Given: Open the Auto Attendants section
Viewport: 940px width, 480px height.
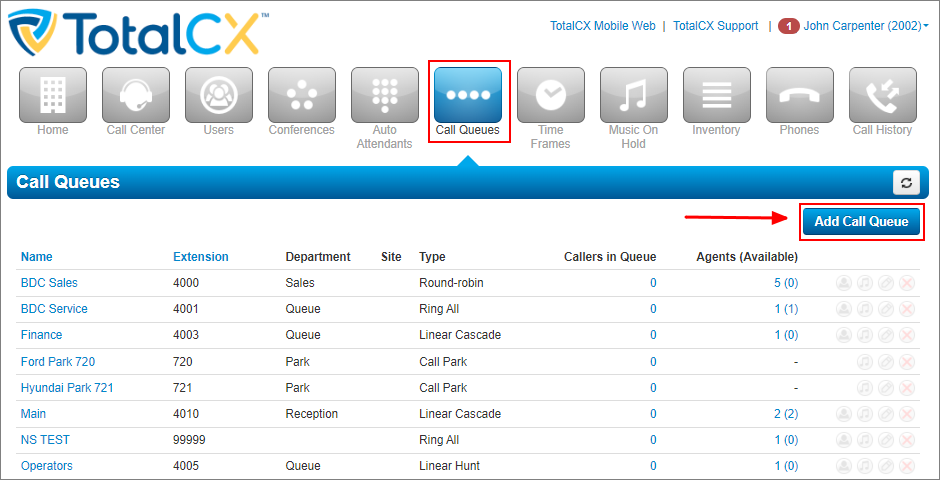Looking at the screenshot, I should pyautogui.click(x=385, y=95).
